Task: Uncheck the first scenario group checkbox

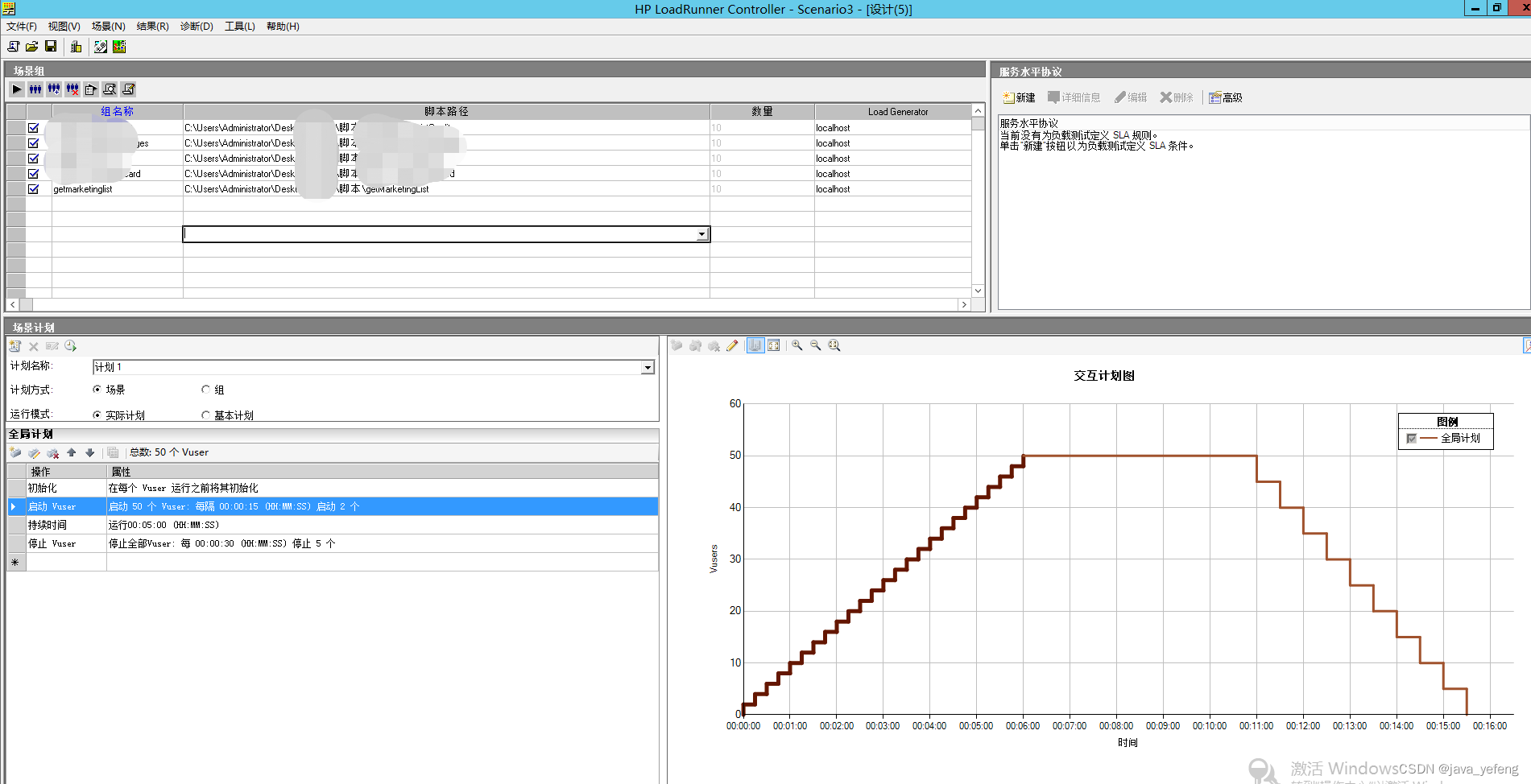Action: tap(33, 128)
